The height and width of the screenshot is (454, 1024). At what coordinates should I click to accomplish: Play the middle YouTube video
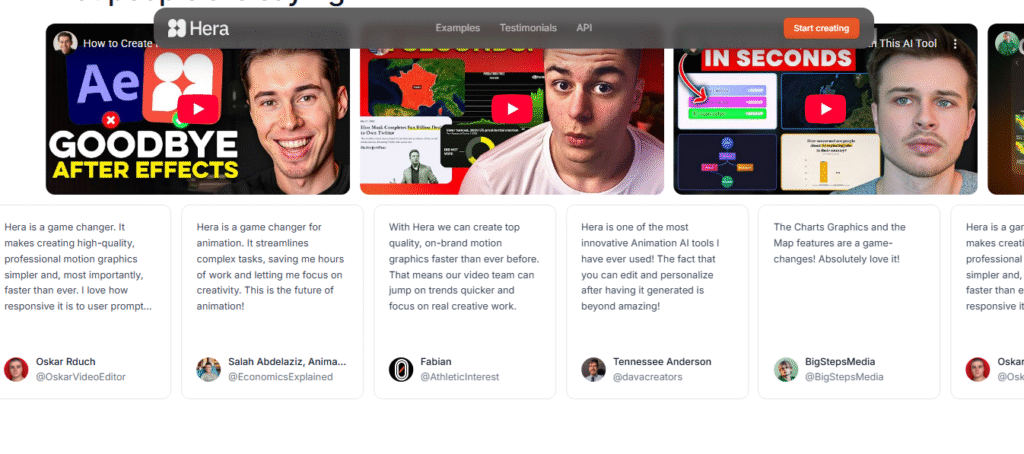pos(512,109)
